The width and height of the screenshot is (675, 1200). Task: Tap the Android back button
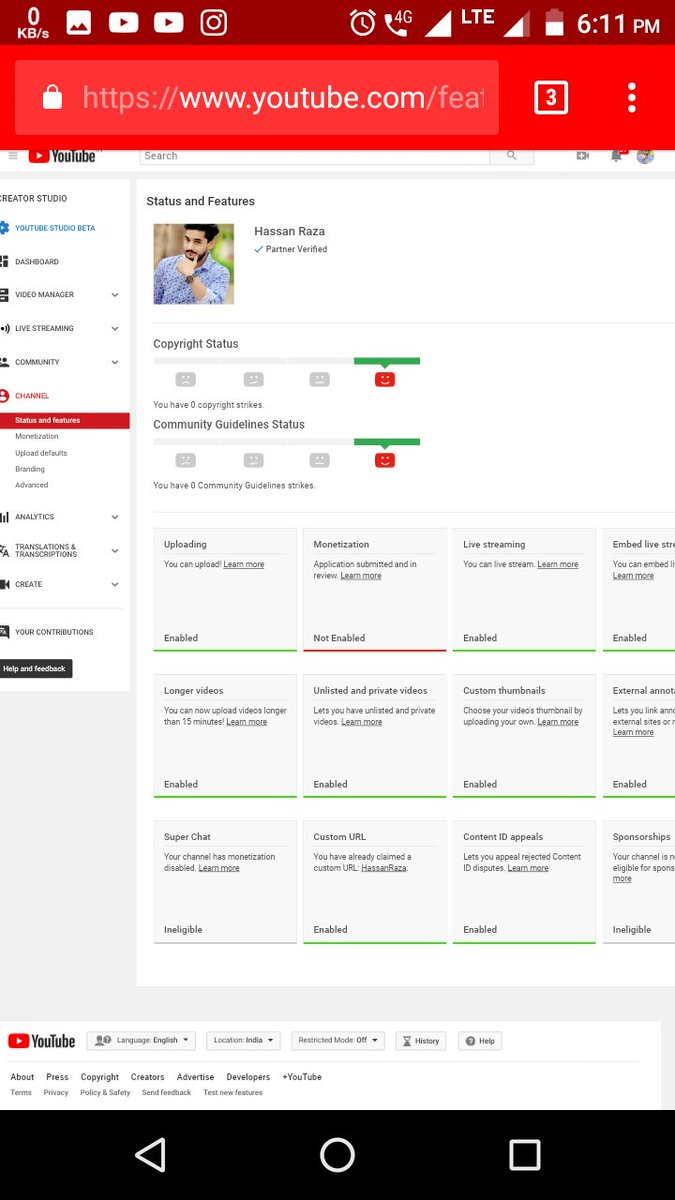150,1155
